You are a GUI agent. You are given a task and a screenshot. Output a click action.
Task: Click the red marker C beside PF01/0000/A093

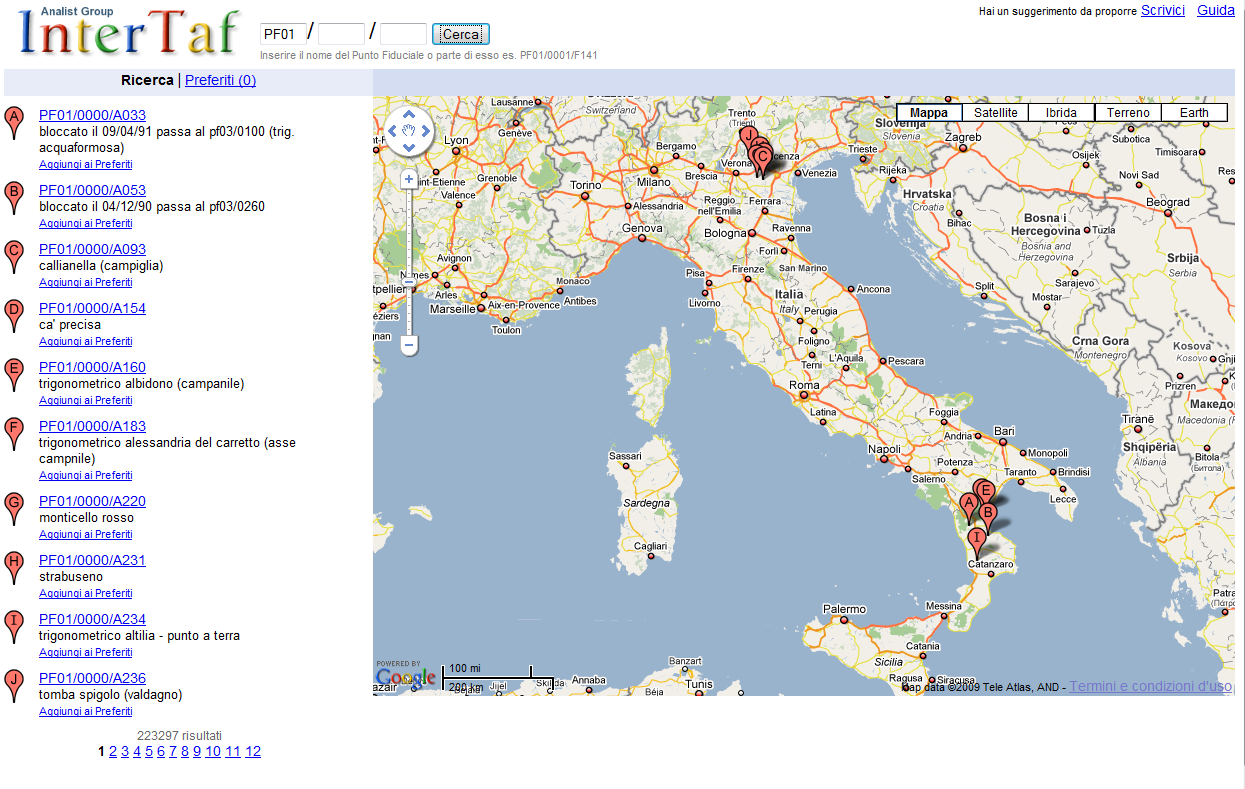pos(14,257)
